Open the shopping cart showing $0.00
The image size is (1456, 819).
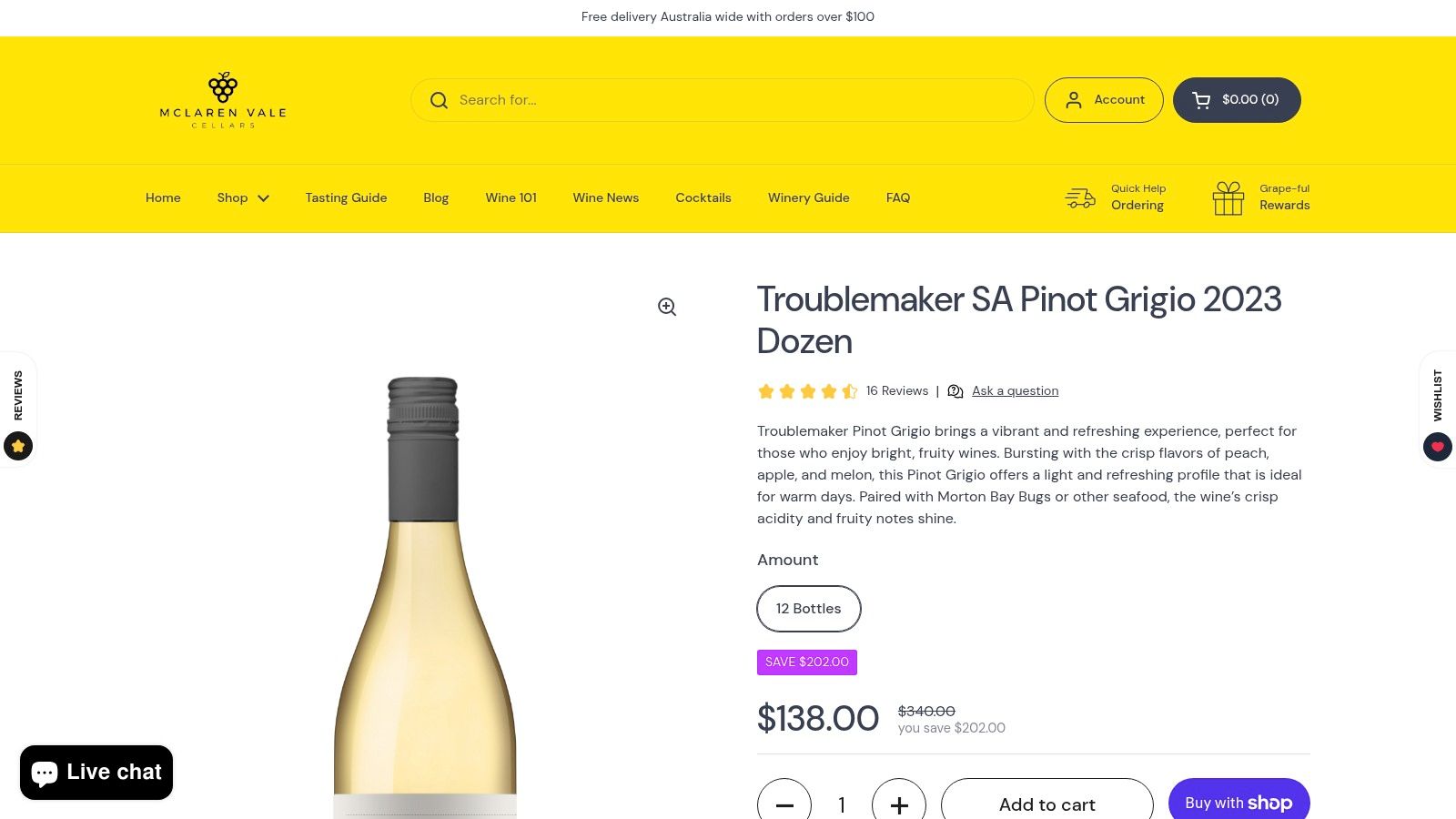click(x=1237, y=100)
